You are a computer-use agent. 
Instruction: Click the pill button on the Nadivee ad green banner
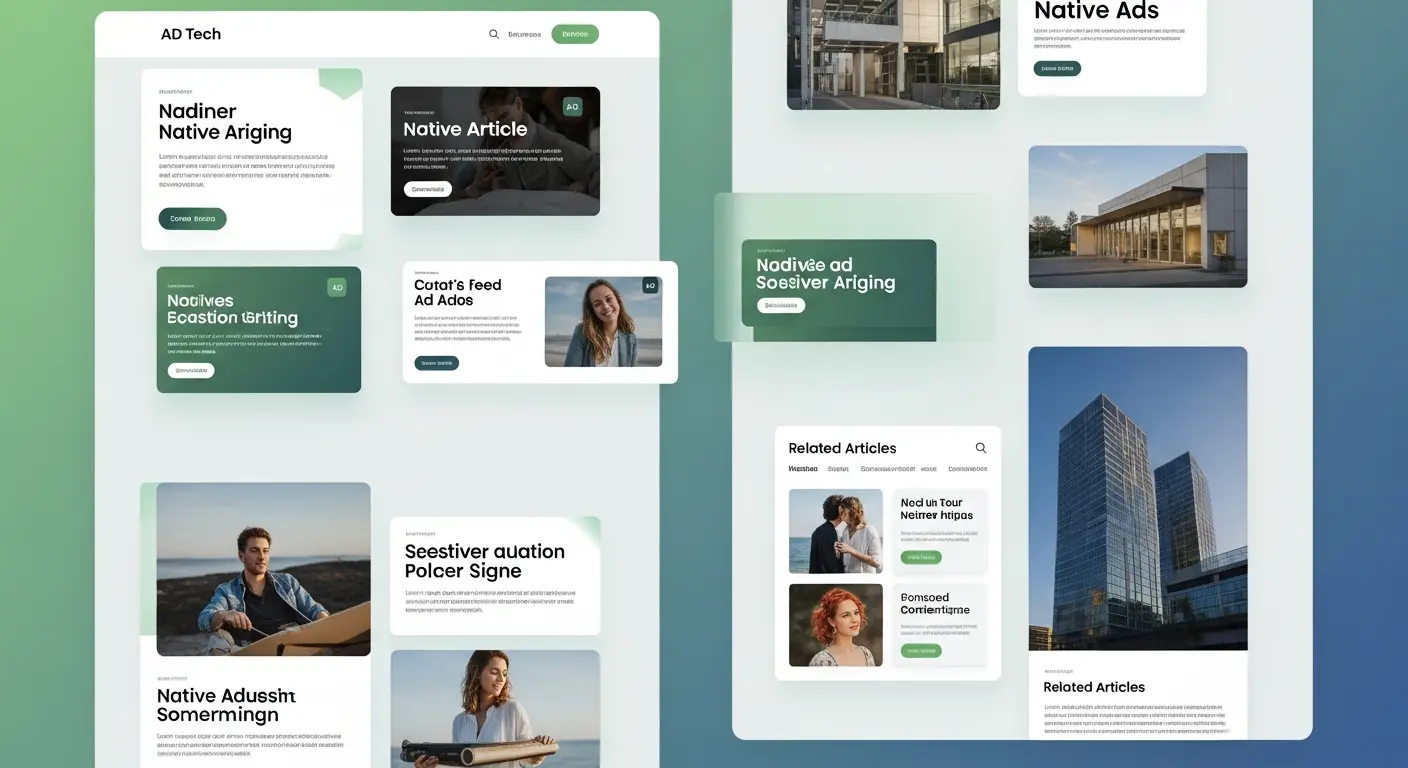point(780,305)
